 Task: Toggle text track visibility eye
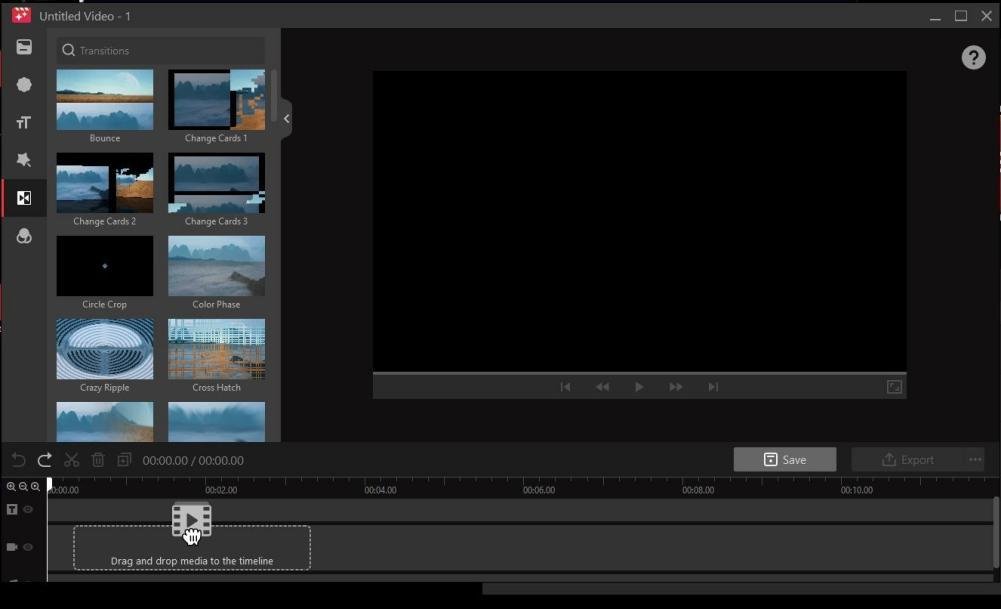click(x=28, y=510)
